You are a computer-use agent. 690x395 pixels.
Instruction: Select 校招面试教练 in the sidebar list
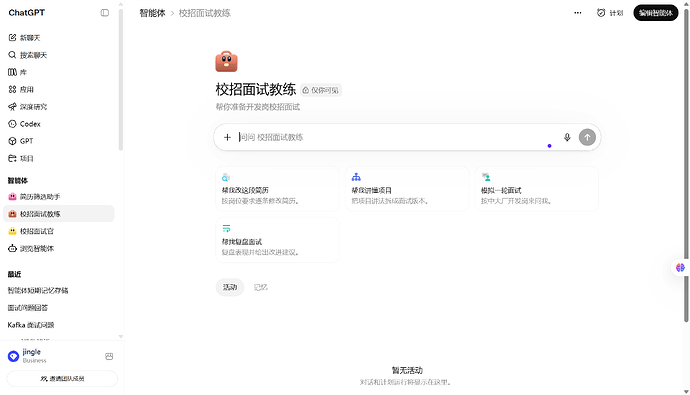tap(59, 214)
